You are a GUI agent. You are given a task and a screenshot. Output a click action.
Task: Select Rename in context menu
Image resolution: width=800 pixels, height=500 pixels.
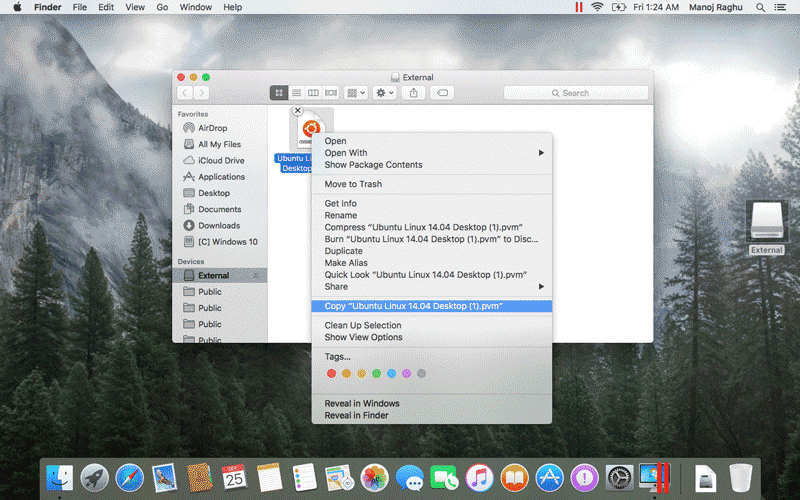coord(432,215)
